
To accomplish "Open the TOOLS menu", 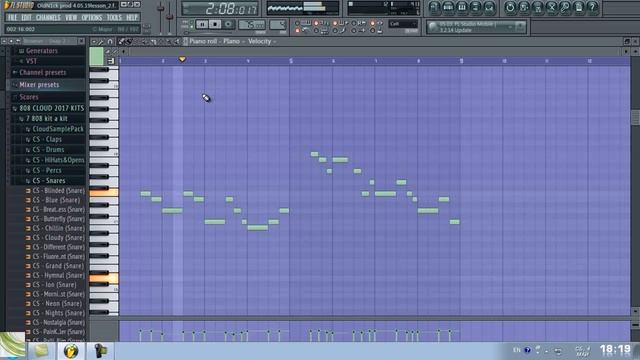I will [114, 18].
